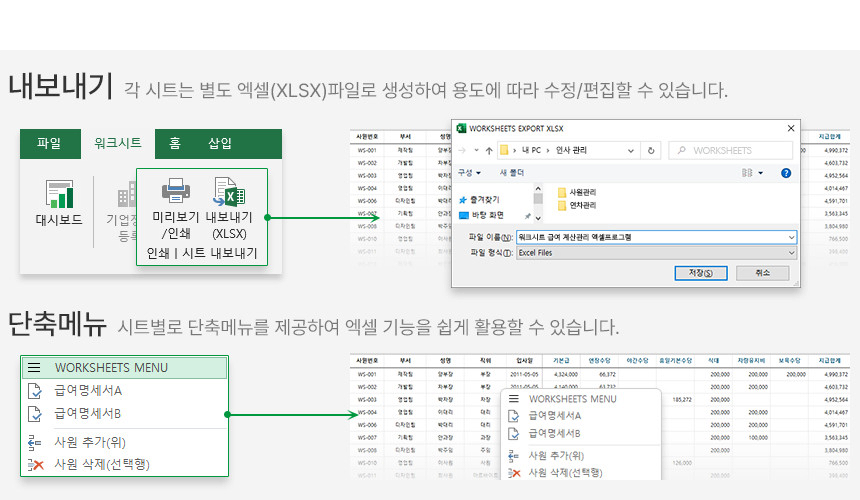Click the help question mark icon in dialog
The width and height of the screenshot is (860, 500).
(x=786, y=173)
